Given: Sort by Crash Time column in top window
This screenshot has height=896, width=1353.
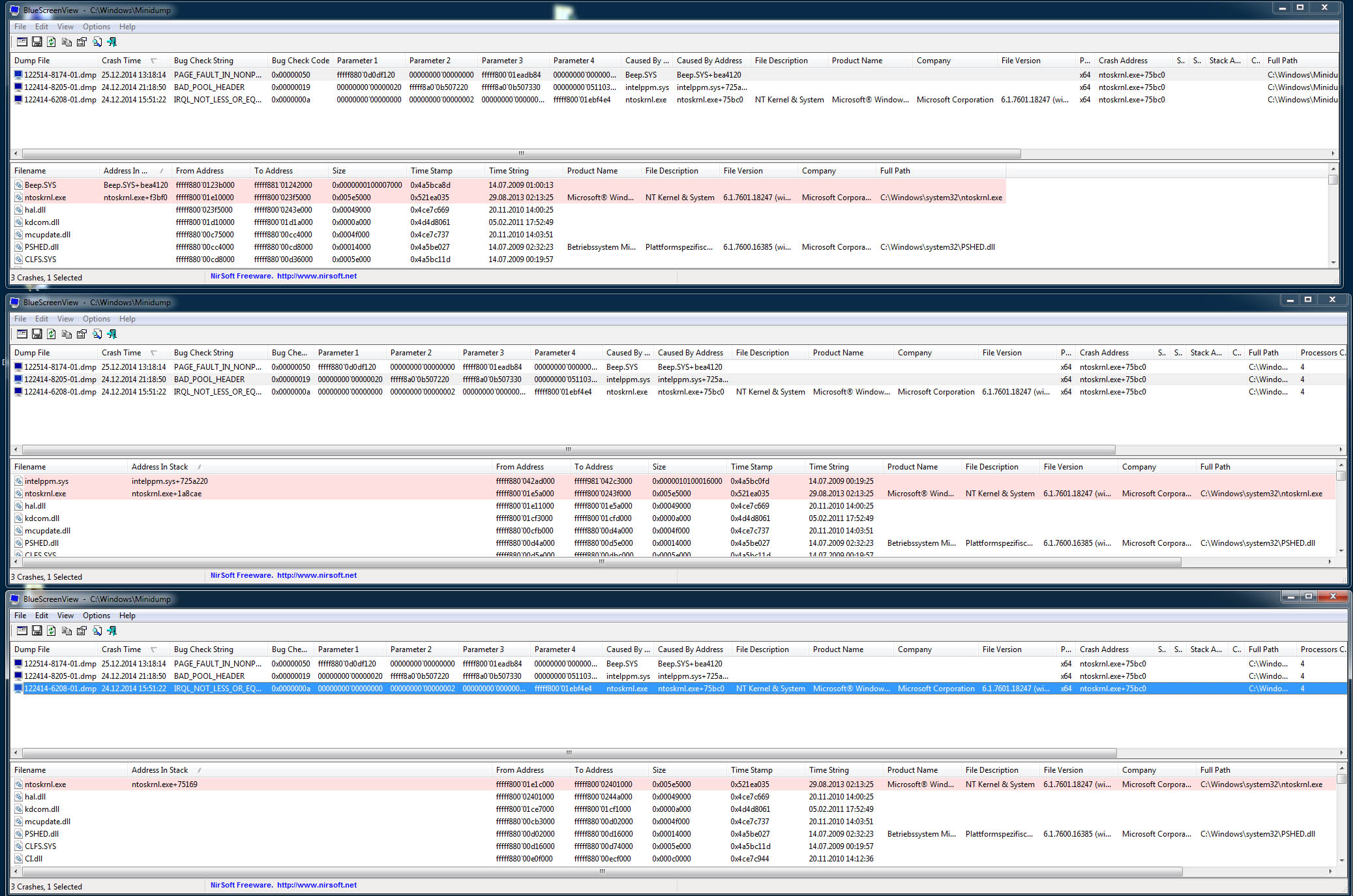Looking at the screenshot, I should coord(121,61).
